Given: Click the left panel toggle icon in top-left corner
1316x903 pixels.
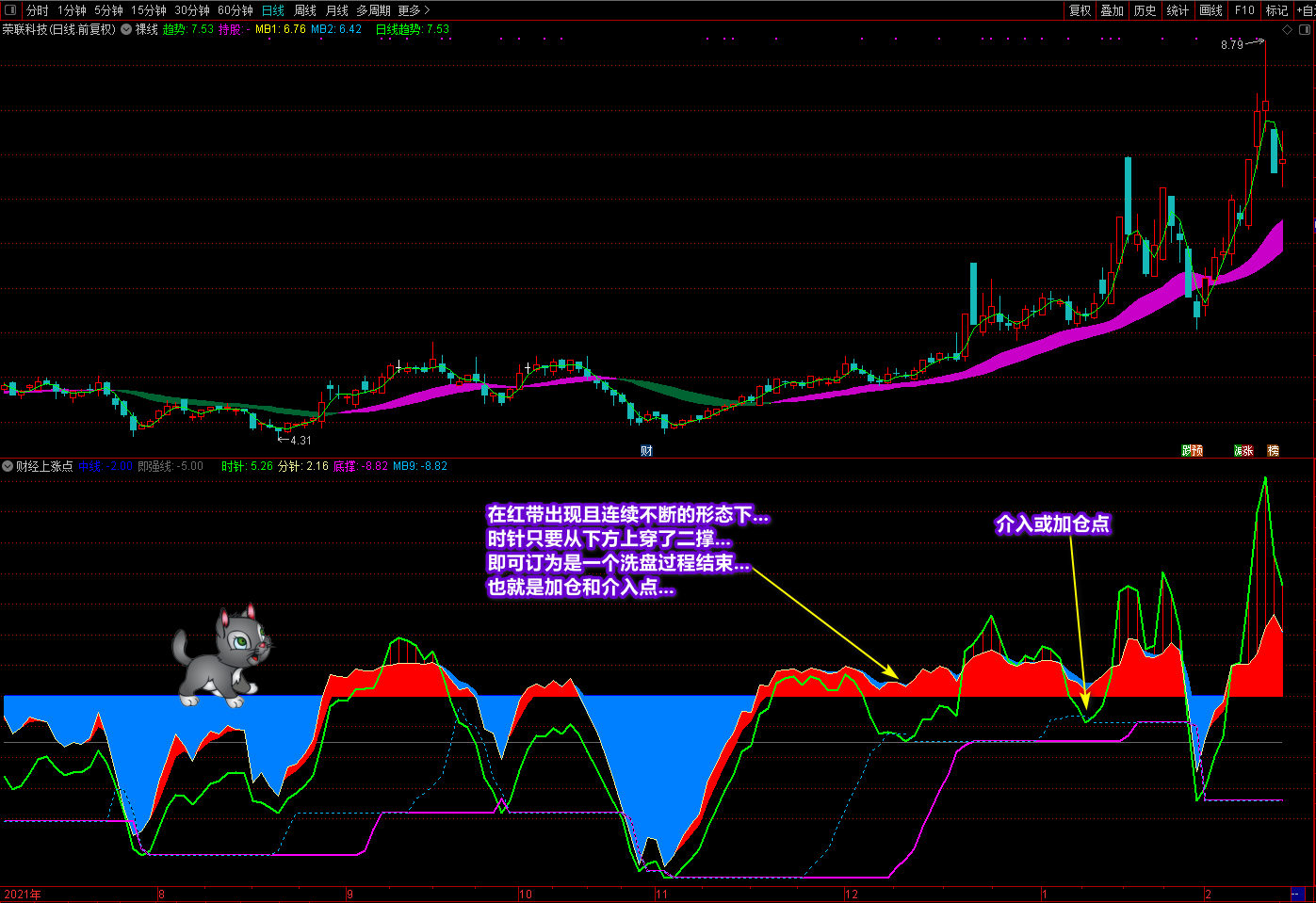Looking at the screenshot, I should 10,10.
